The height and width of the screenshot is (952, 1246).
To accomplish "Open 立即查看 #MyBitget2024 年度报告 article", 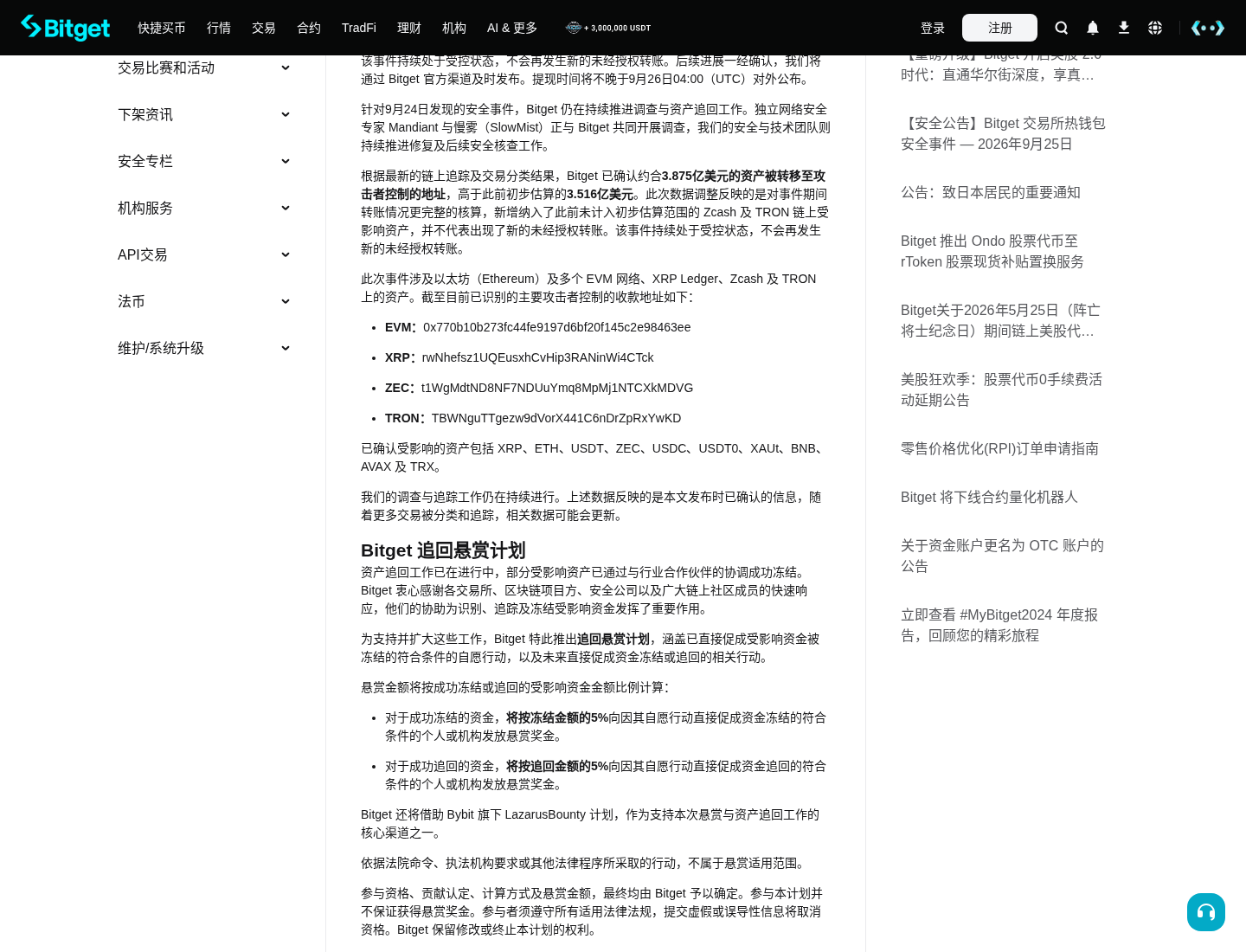I will [999, 625].
